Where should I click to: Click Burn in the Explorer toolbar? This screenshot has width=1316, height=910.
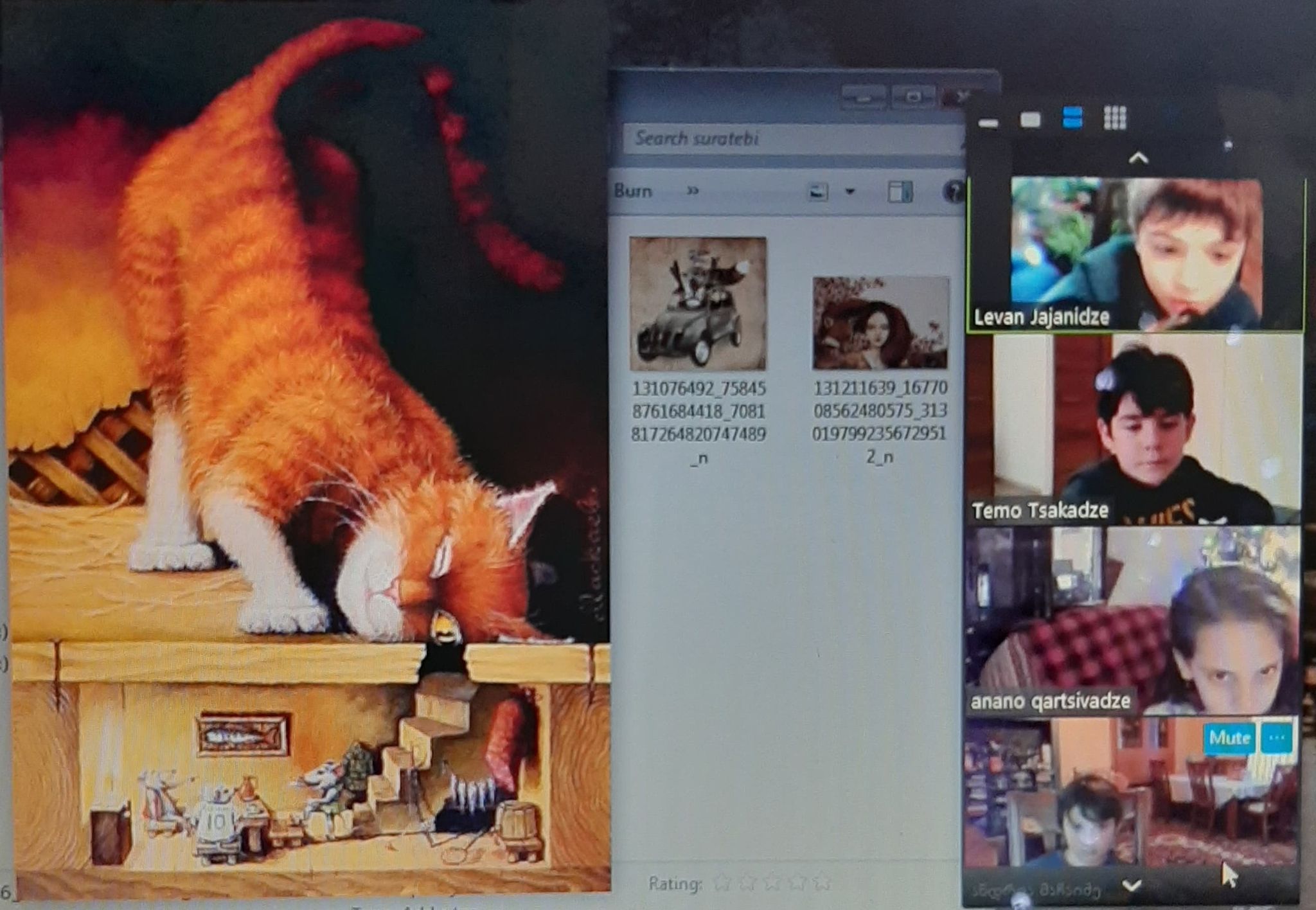point(633,191)
